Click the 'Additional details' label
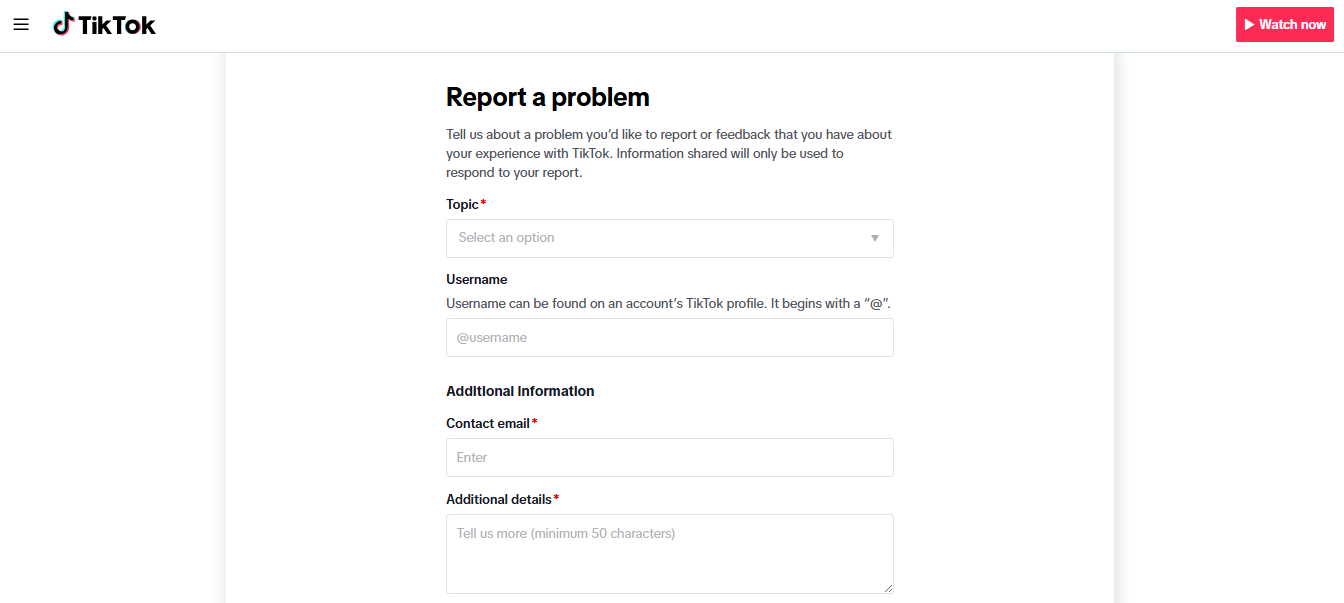 click(x=499, y=499)
